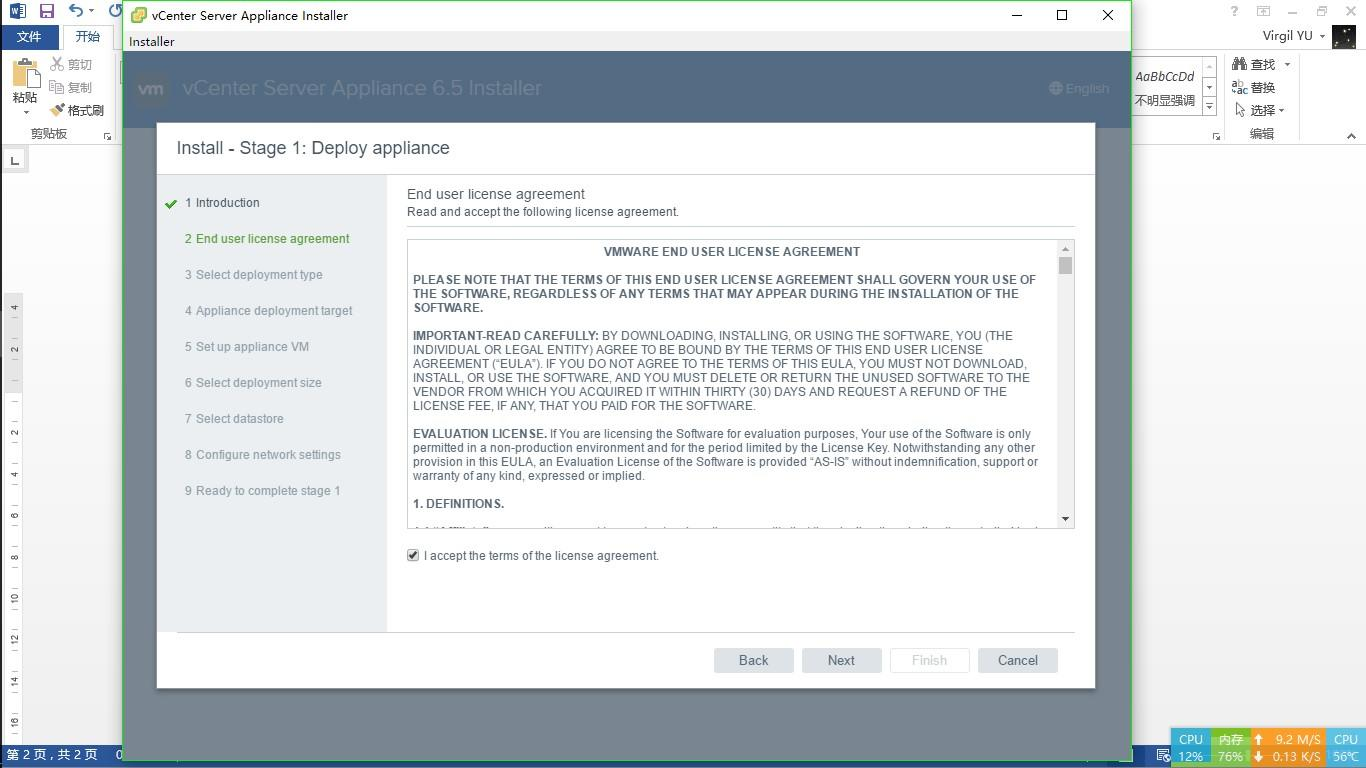Choose the 不明显强调 subtle emphasis style
1366x768 pixels.
[x=1165, y=88]
